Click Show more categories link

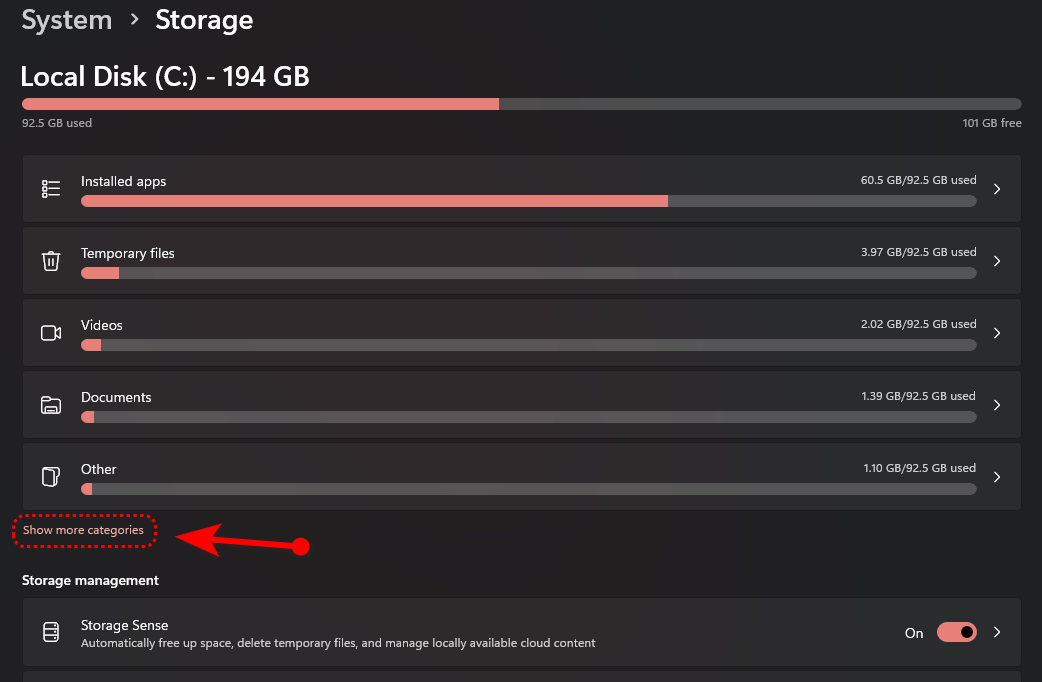click(84, 530)
